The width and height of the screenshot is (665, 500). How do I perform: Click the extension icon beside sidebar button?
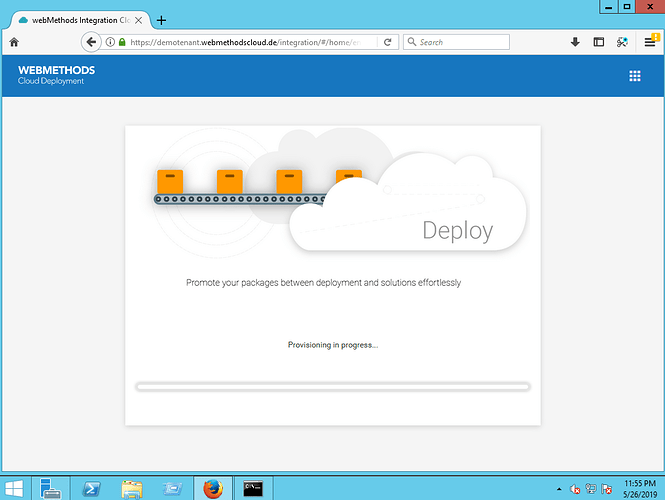pyautogui.click(x=622, y=42)
